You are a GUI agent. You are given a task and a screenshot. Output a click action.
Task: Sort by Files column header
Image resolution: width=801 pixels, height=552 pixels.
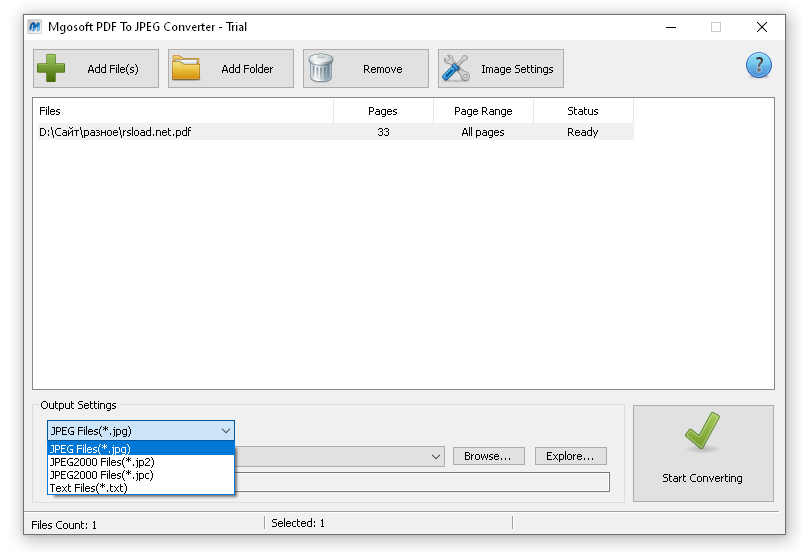click(185, 111)
